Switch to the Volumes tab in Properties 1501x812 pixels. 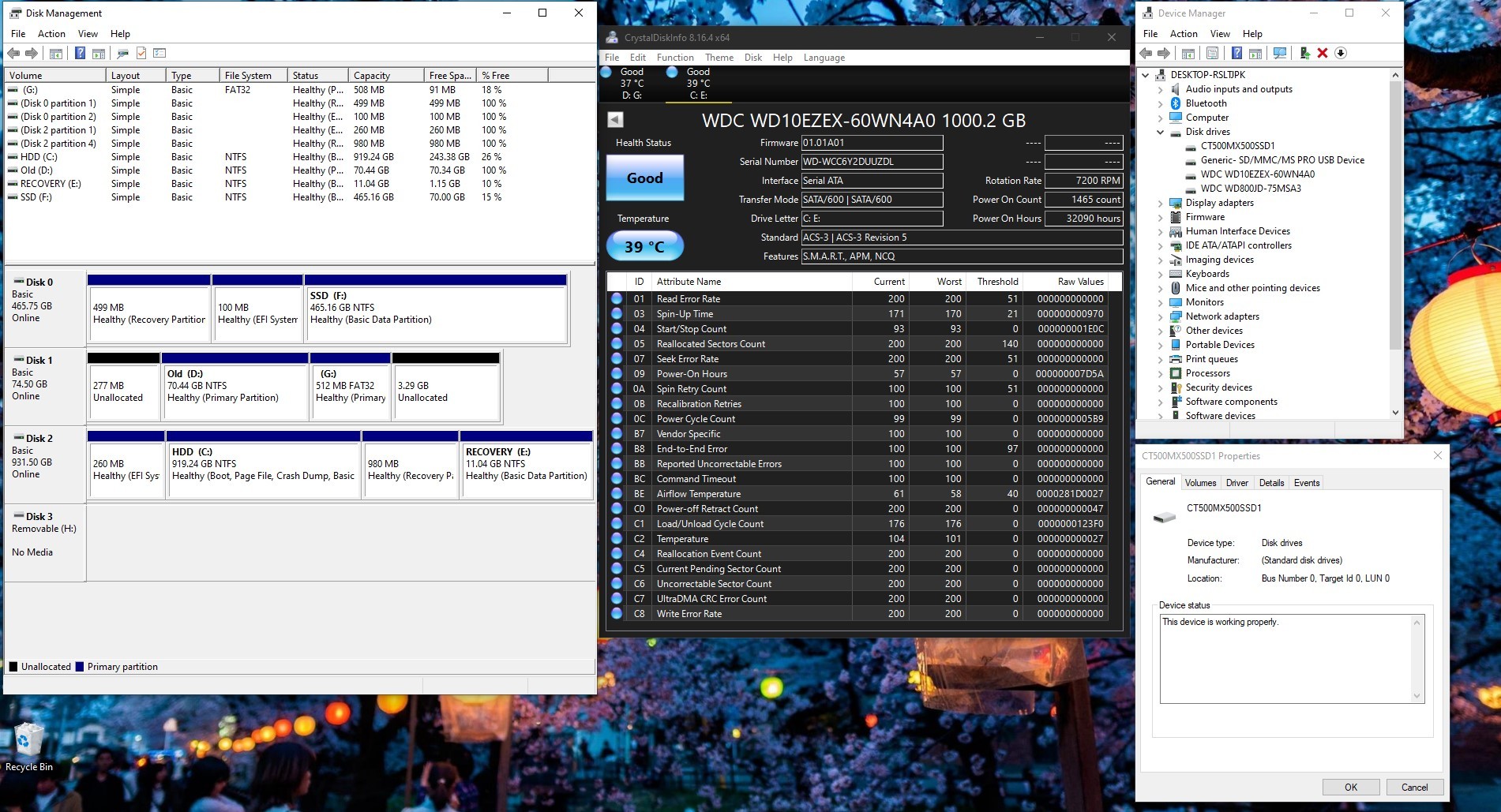click(1200, 483)
